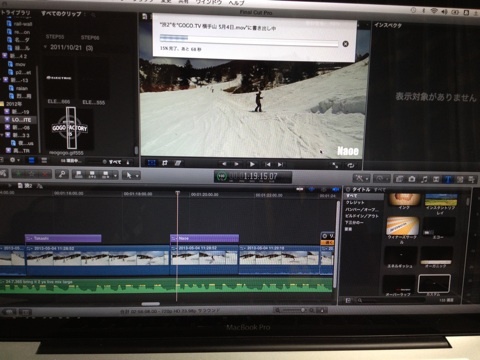Open the Retime speed menu

tap(381, 179)
